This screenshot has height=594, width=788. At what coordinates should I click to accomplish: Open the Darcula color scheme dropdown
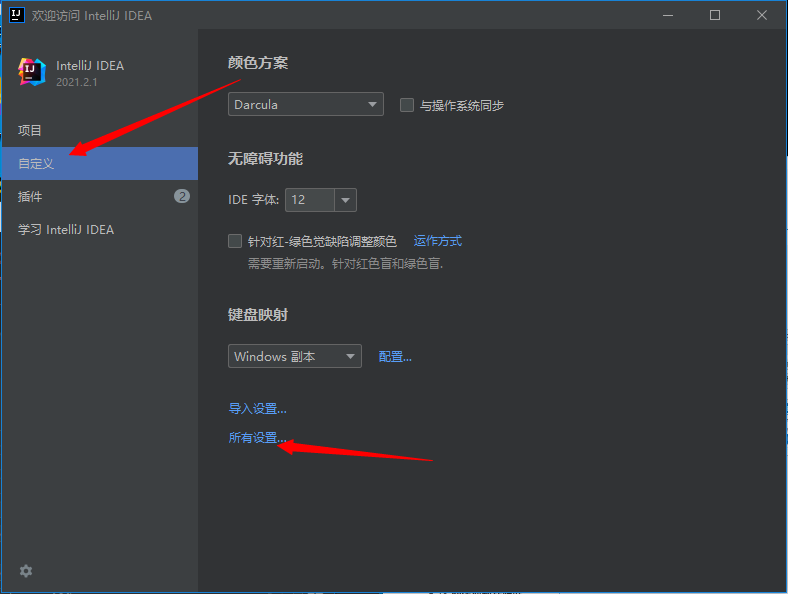pos(306,104)
